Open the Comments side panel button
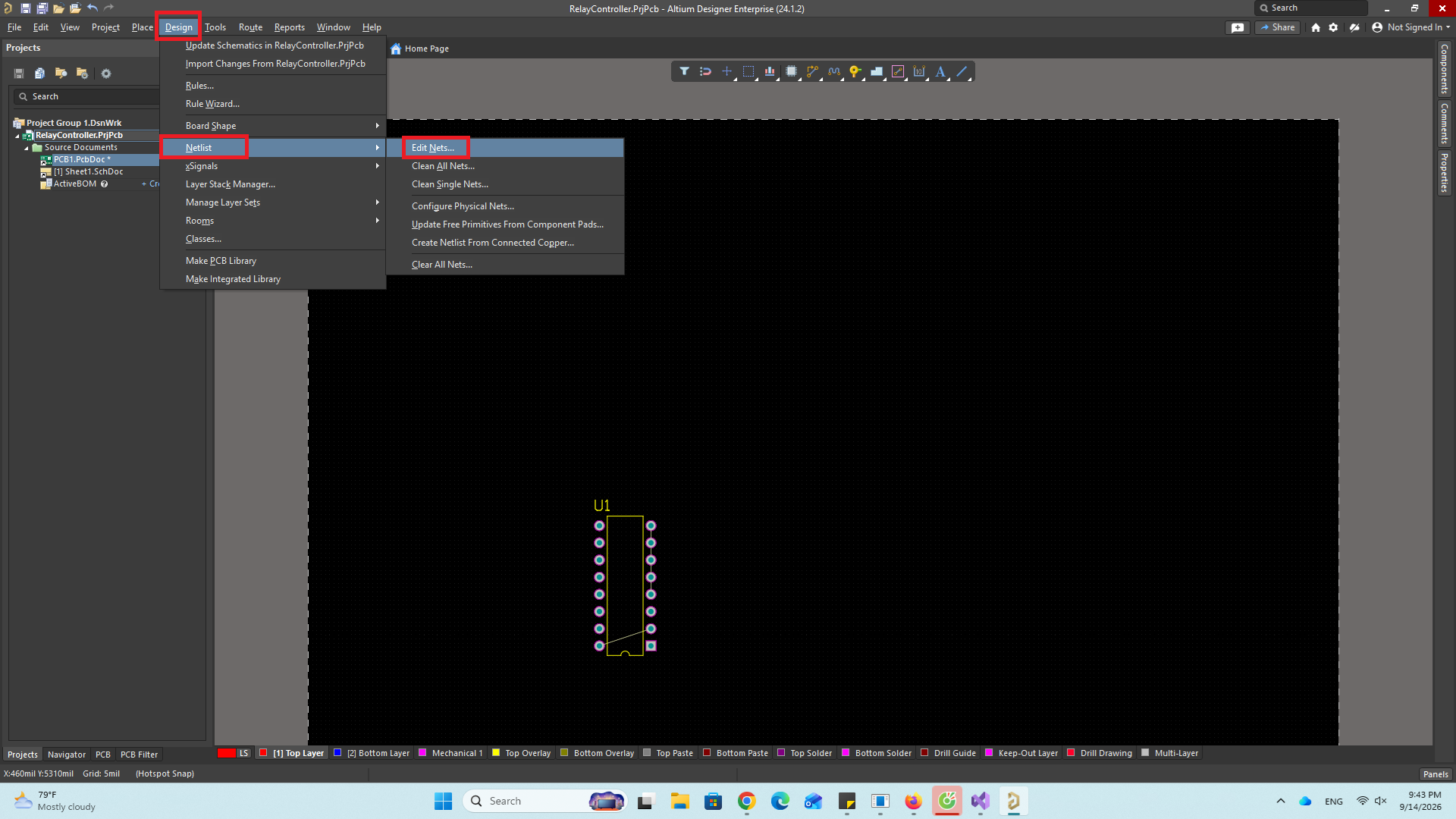The width and height of the screenshot is (1456, 819). click(x=1445, y=124)
